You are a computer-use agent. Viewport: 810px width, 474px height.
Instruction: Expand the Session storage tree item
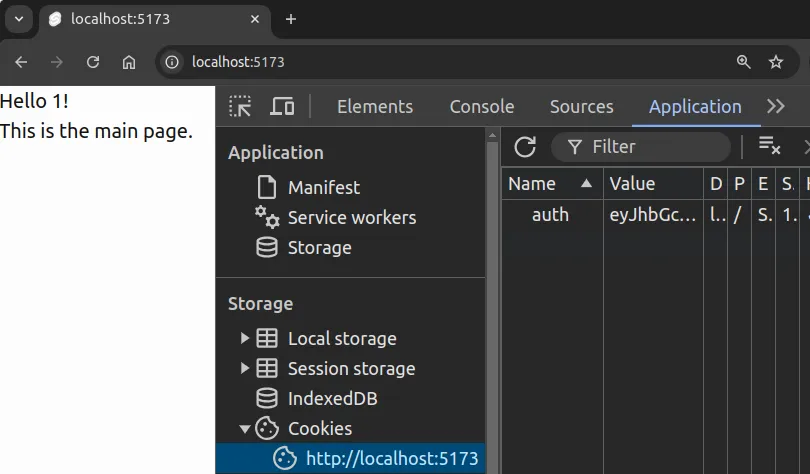(x=245, y=369)
